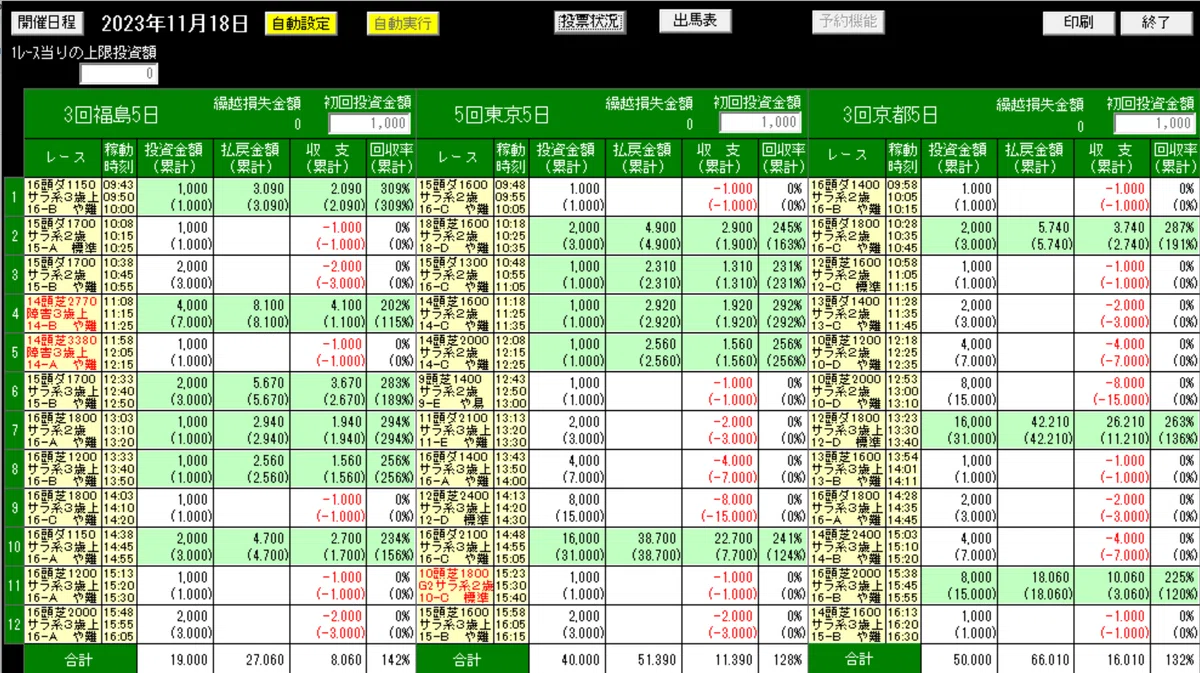Viewport: 1200px width, 673px height.
Task: Click Fukushima race 1 cell 16頭ダ1150 at 09:43
Action: (62, 195)
